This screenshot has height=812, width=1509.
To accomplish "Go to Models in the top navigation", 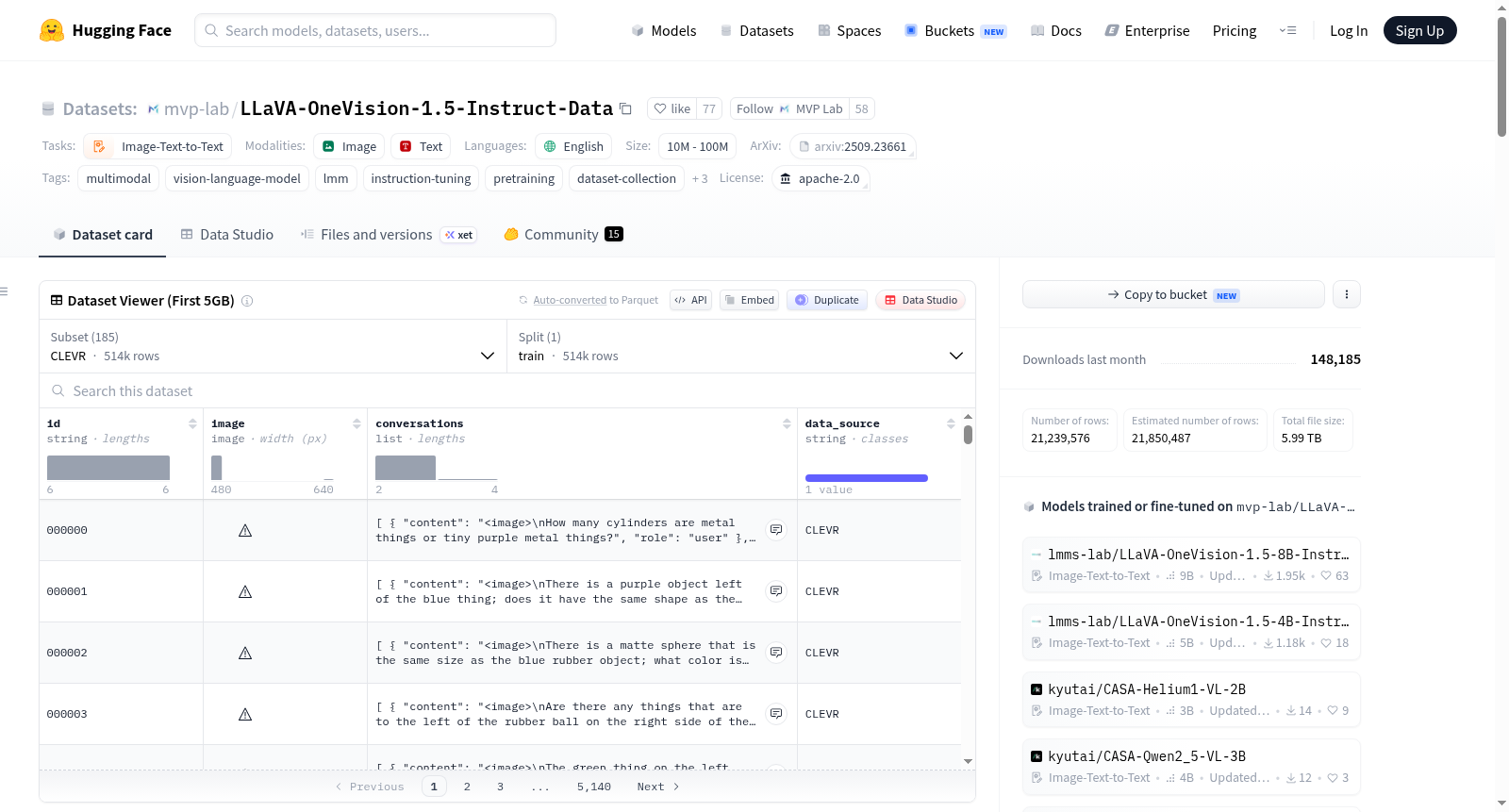I will [x=664, y=30].
